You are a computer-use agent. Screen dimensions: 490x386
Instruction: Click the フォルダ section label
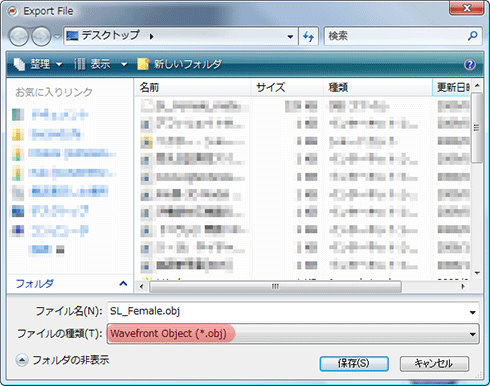pos(35,284)
